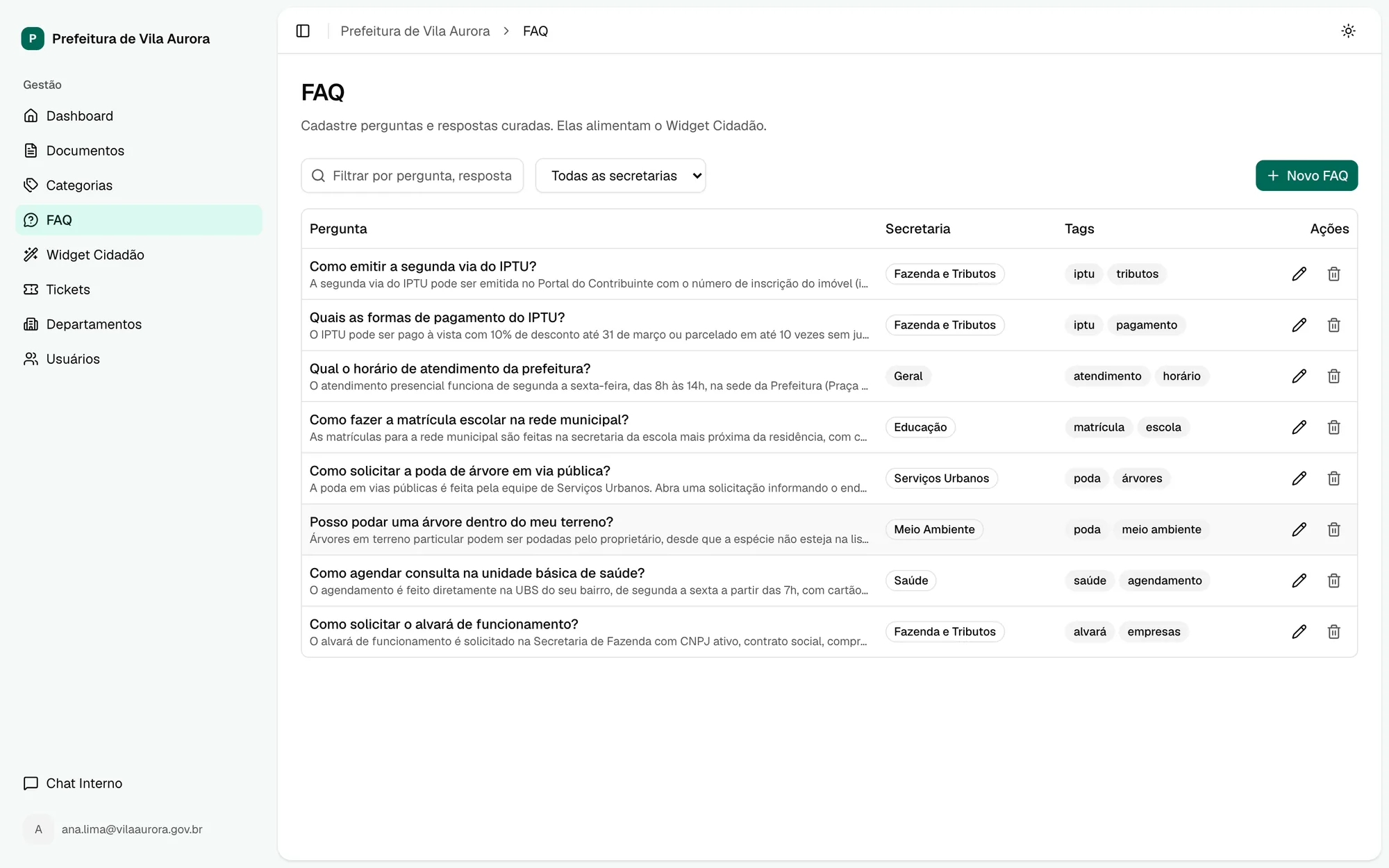
Task: Open Departamentos in the sidebar
Action: pos(139,324)
